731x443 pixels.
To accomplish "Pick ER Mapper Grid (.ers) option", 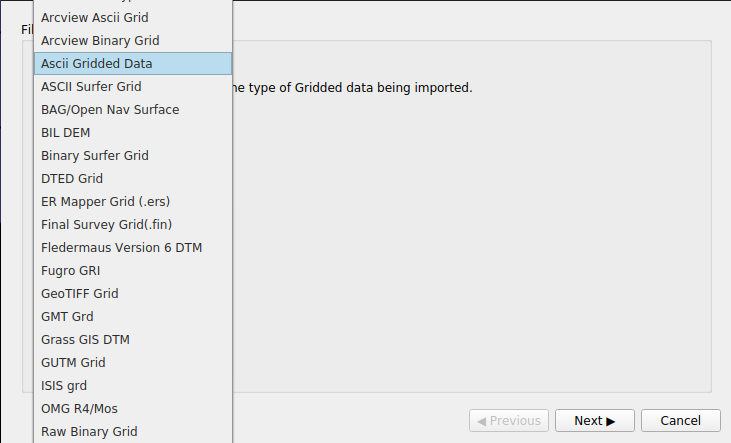I will (99, 201).
